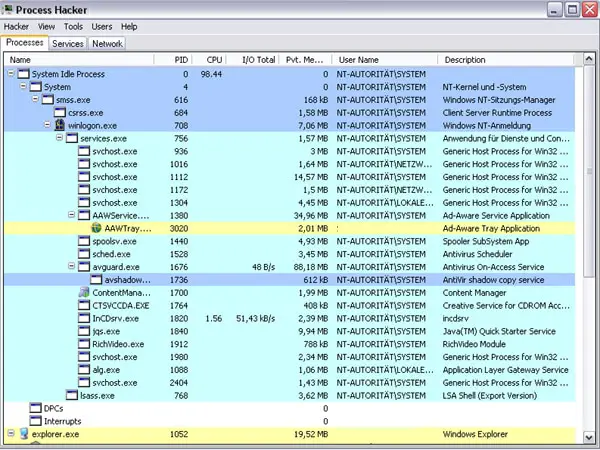The image size is (600, 450).
Task: Click the System Idle Process icon
Action: 23,74
